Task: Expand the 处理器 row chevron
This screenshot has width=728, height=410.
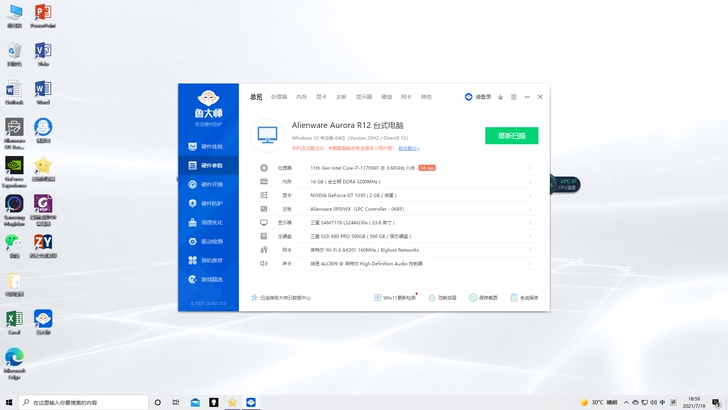Action: pos(530,168)
